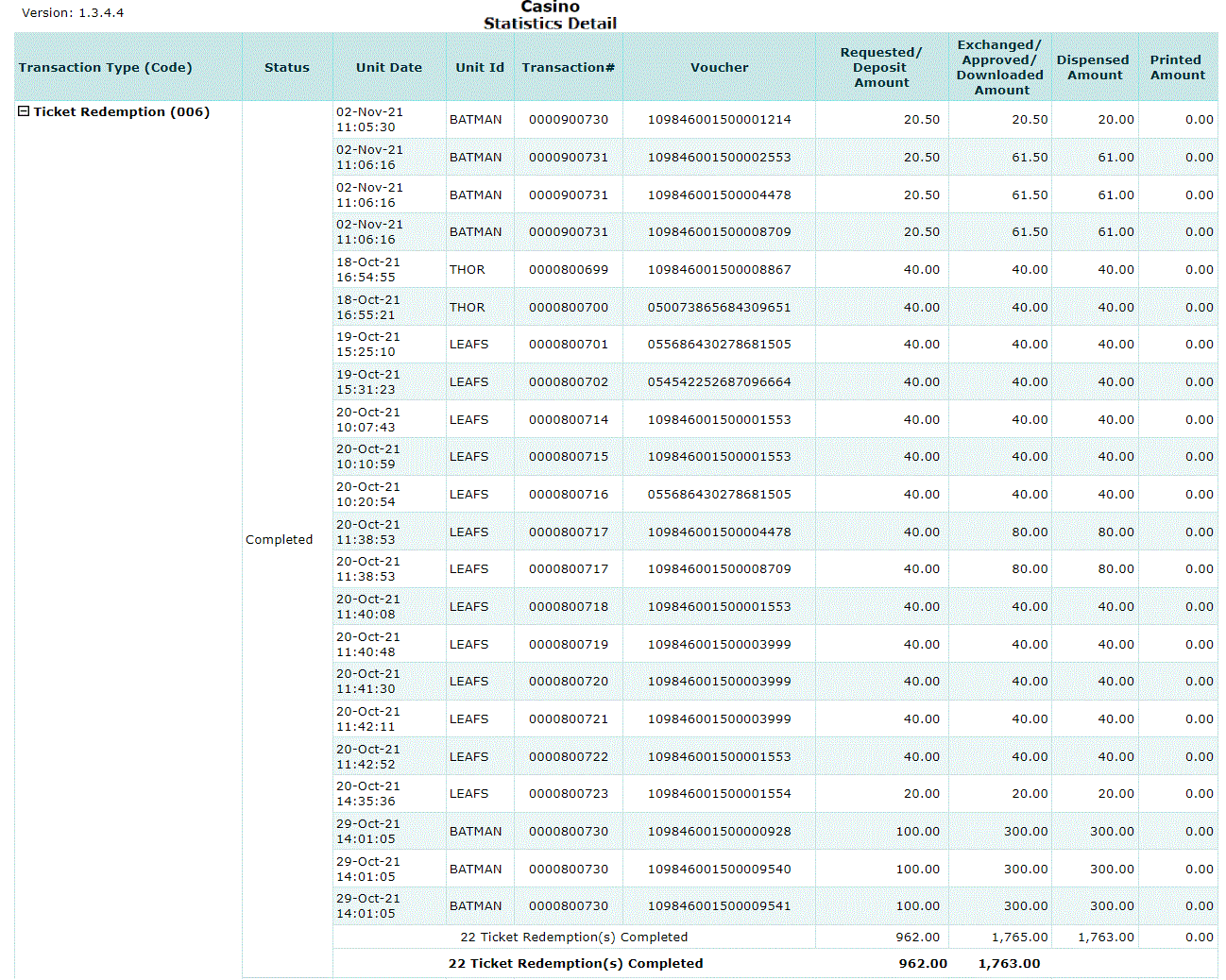Select voucher 109846001500008867
Viewport: 1226px width, 980px height.
(720, 270)
